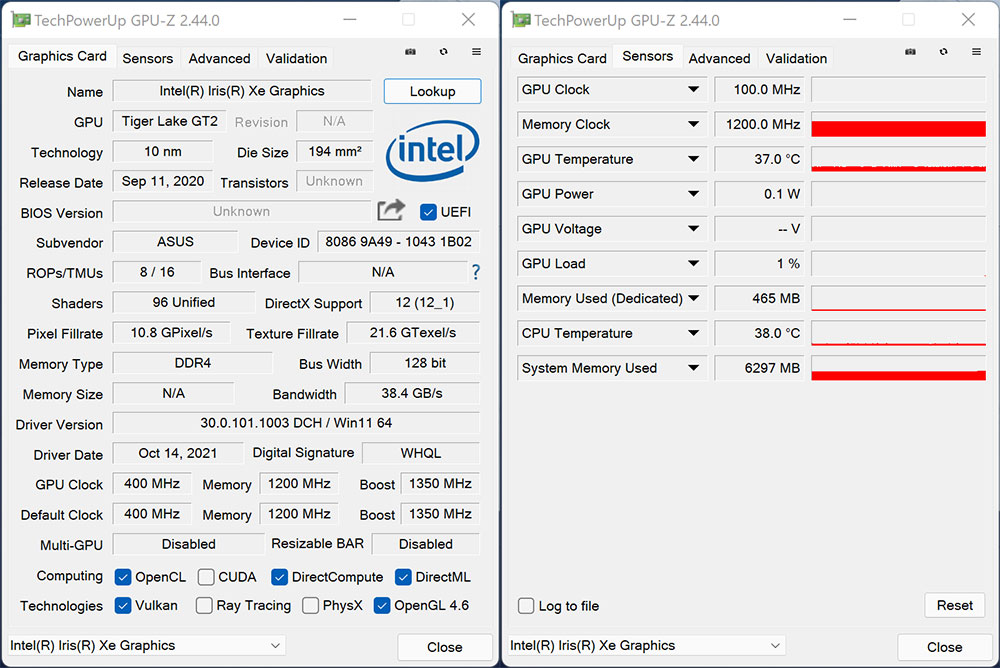Select the active Graphics Card tab, left window
1000x668 pixels.
(62, 56)
